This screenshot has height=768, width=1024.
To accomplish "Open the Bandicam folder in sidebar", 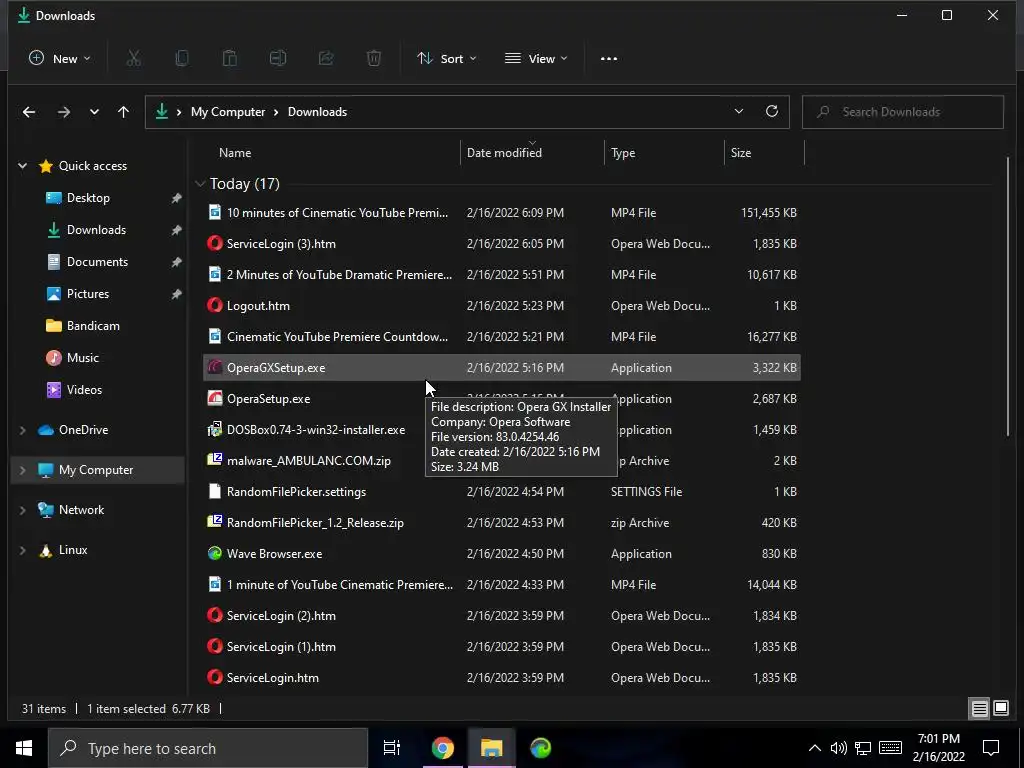I will point(93,326).
